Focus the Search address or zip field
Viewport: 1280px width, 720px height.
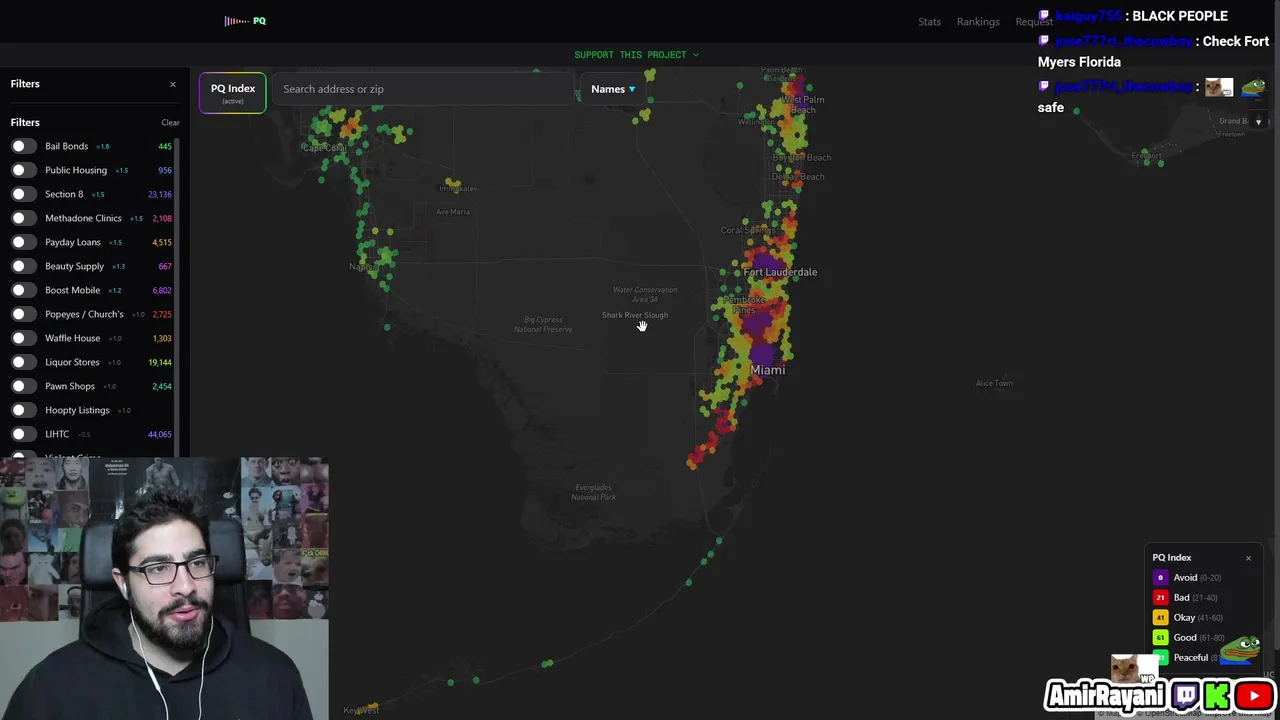coord(422,89)
